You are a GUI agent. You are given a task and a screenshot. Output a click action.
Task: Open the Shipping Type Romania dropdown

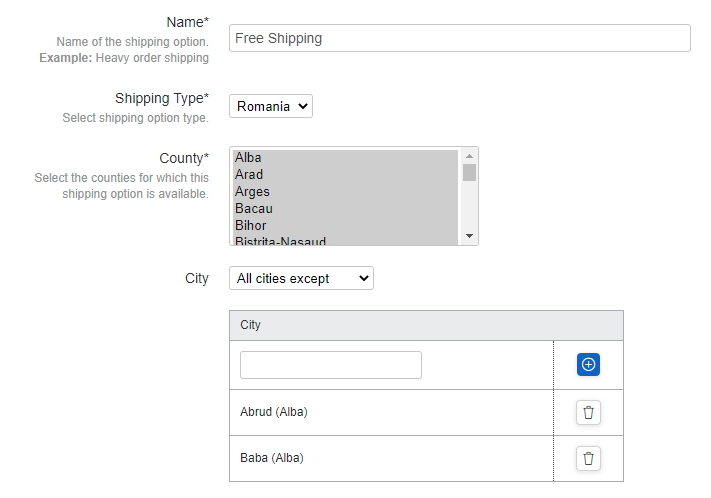pos(271,106)
